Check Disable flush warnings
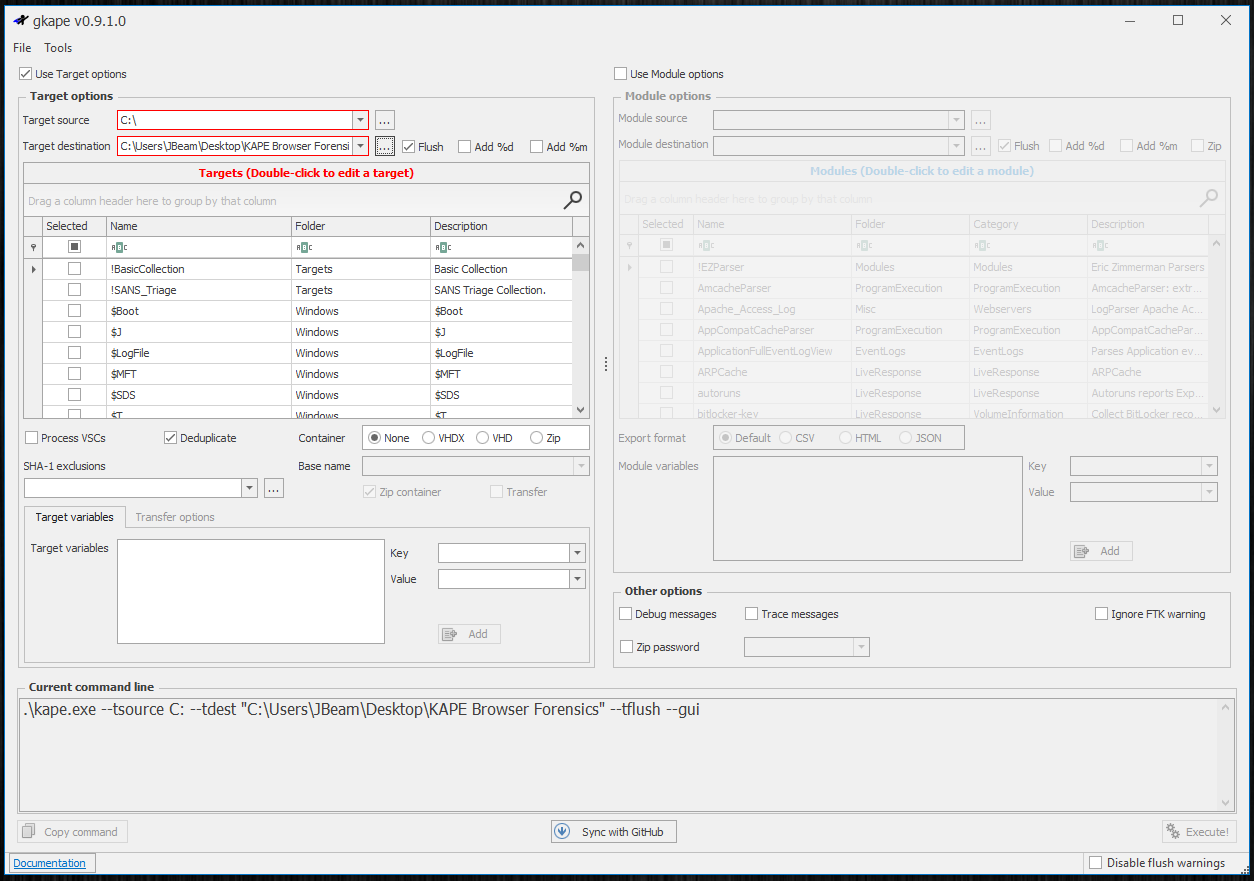The width and height of the screenshot is (1254, 881). 1096,863
